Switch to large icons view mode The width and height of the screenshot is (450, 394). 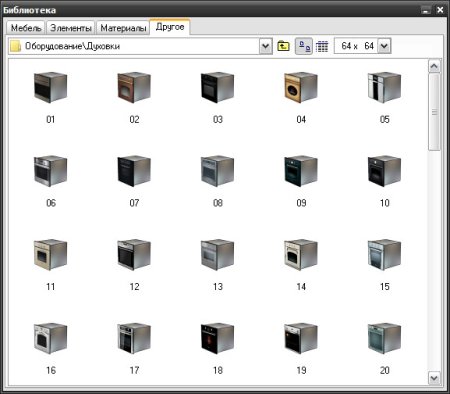304,46
